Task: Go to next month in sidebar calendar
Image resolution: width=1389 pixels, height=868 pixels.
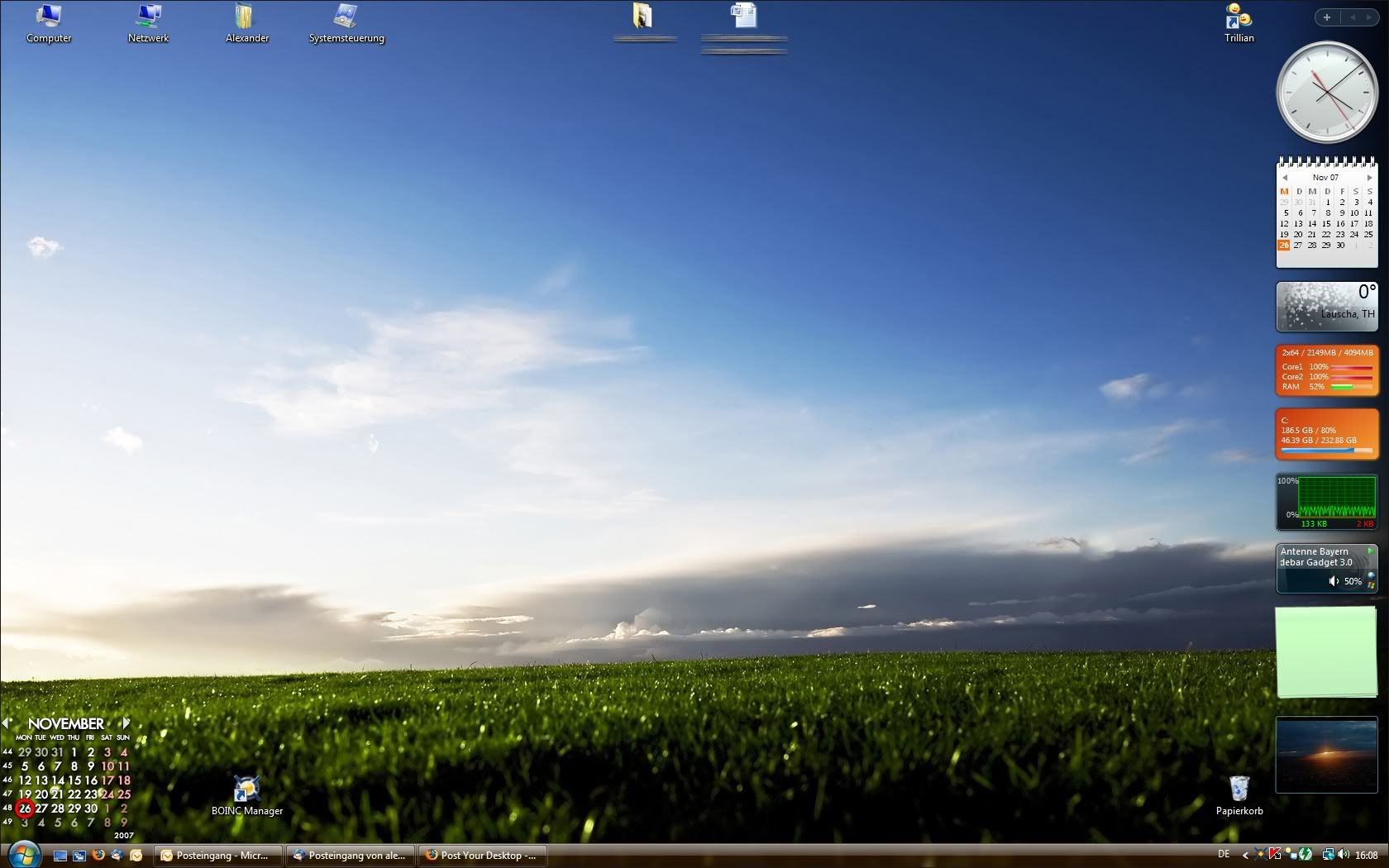Action: coord(1369,178)
